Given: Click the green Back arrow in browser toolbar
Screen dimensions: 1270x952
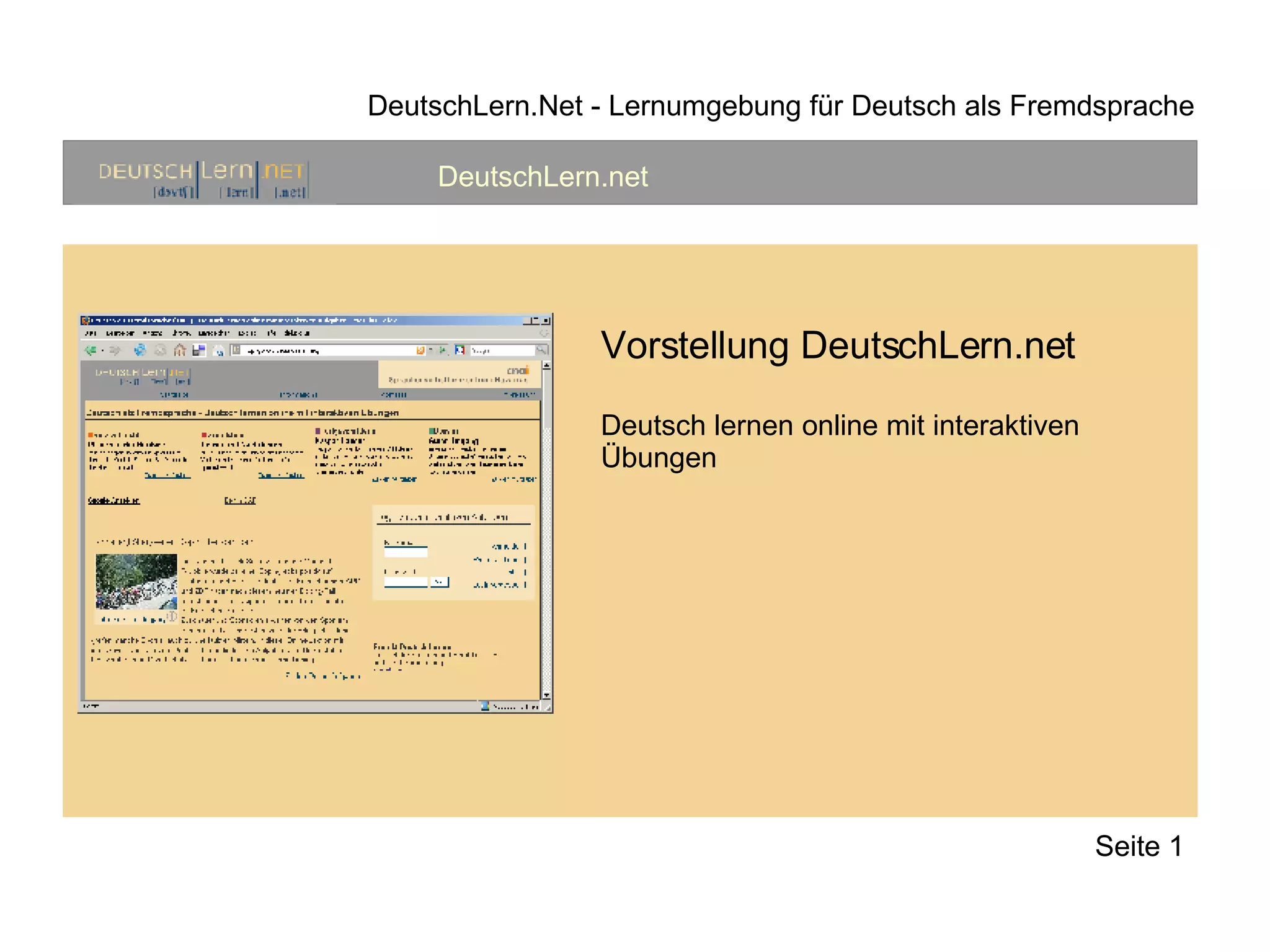Looking at the screenshot, I should (x=91, y=350).
